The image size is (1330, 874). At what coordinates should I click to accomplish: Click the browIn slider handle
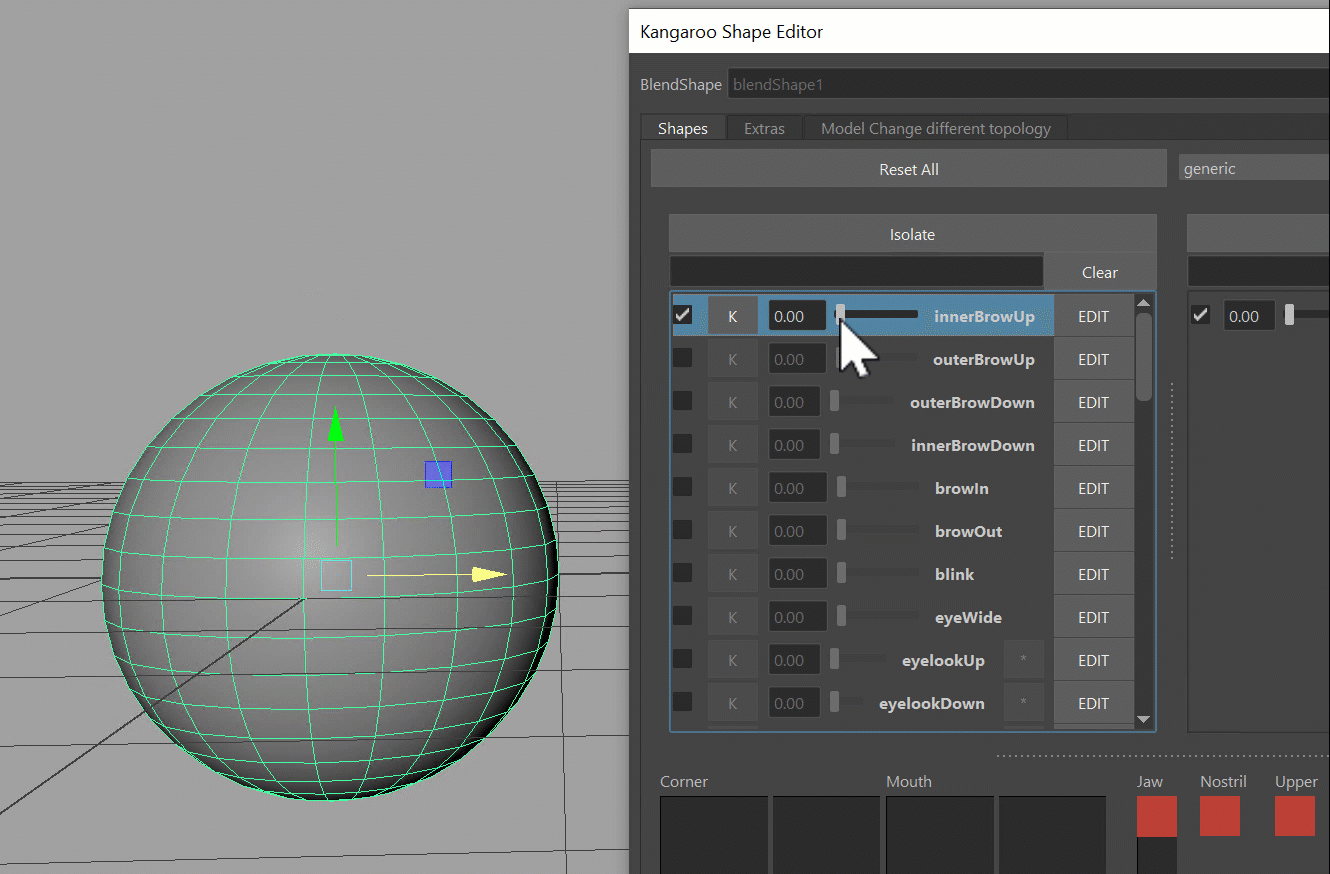841,487
